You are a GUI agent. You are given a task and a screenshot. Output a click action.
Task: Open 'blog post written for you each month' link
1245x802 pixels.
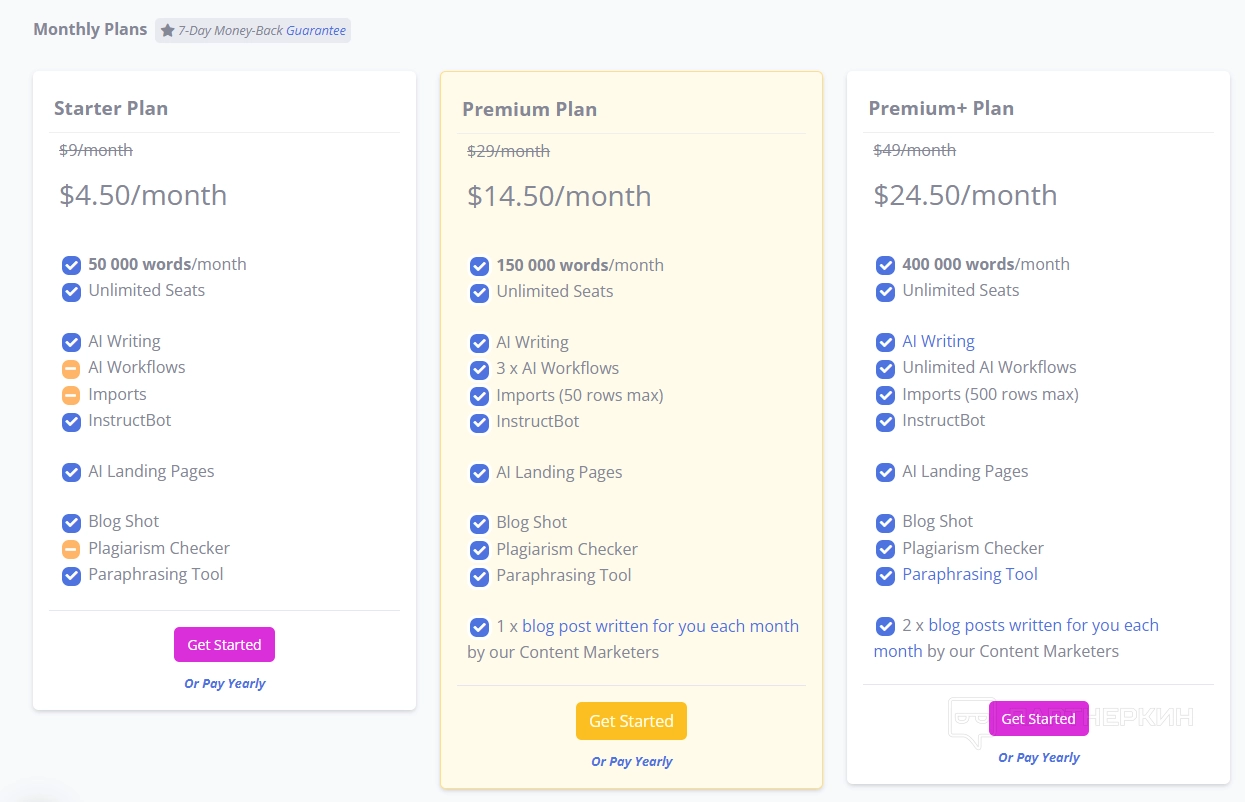(x=660, y=626)
